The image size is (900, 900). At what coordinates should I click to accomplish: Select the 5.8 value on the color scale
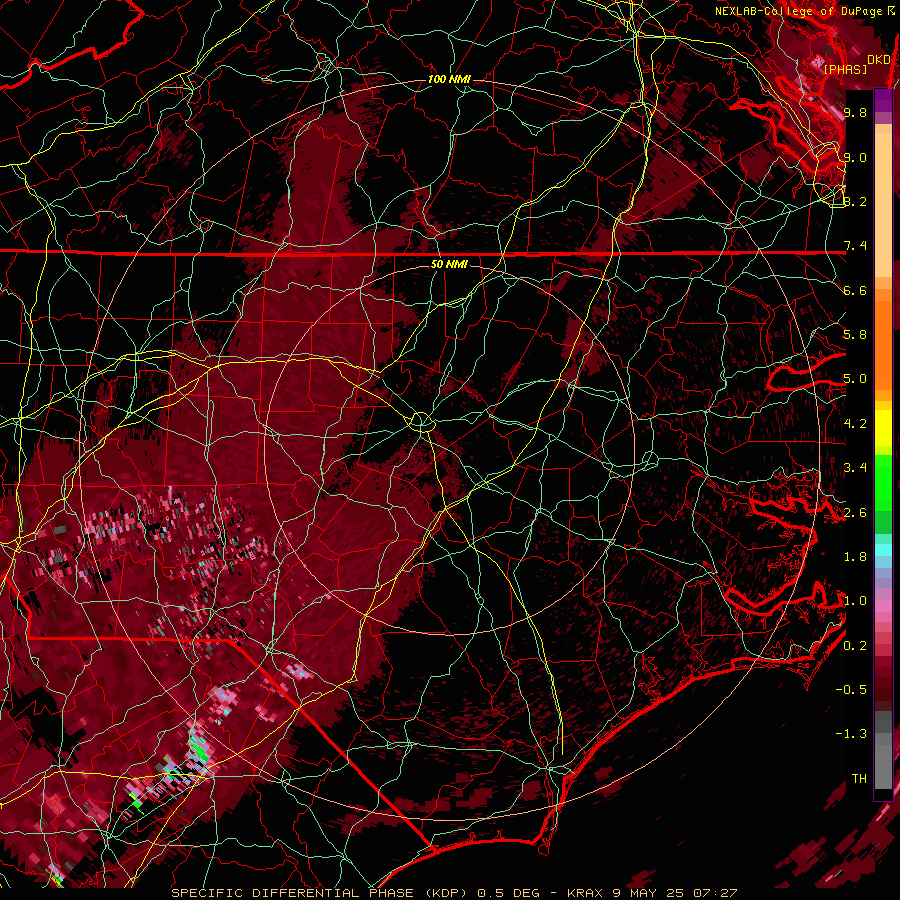pyautogui.click(x=855, y=335)
